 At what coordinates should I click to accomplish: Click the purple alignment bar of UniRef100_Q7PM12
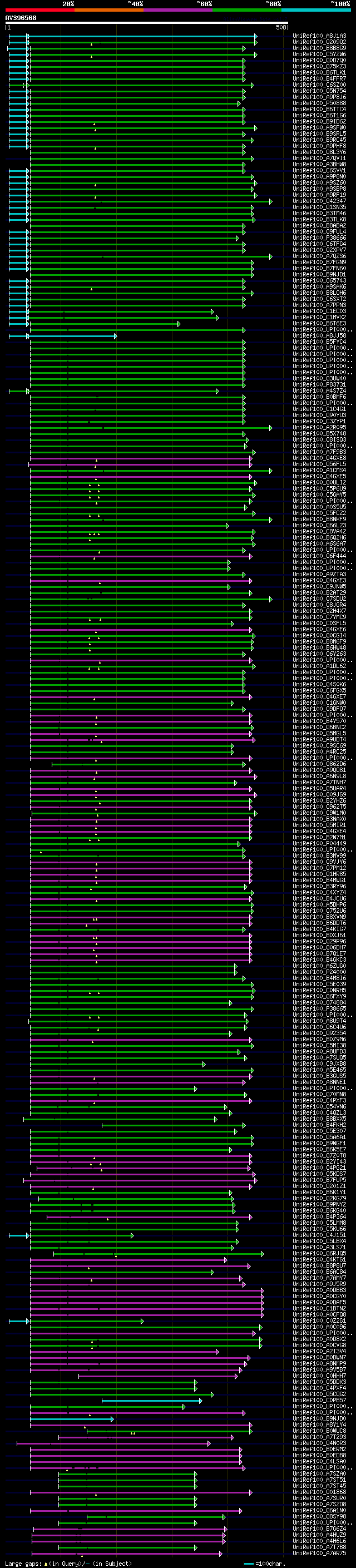point(141,869)
